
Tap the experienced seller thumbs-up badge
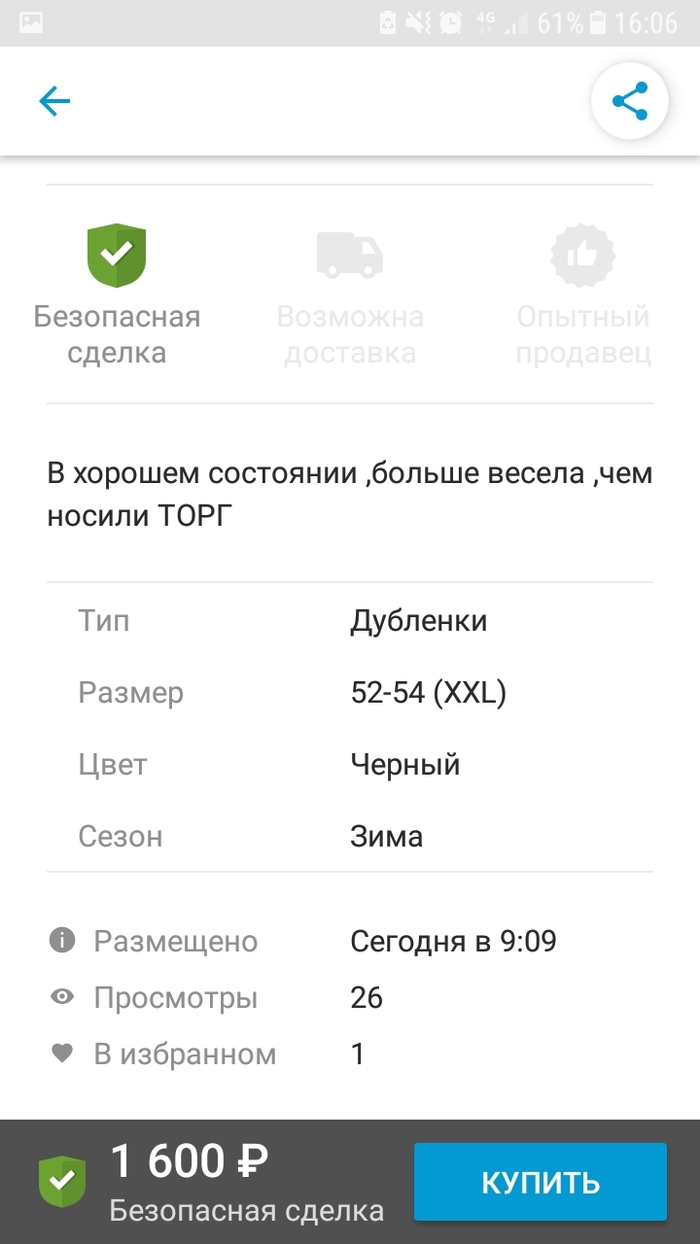(x=583, y=255)
